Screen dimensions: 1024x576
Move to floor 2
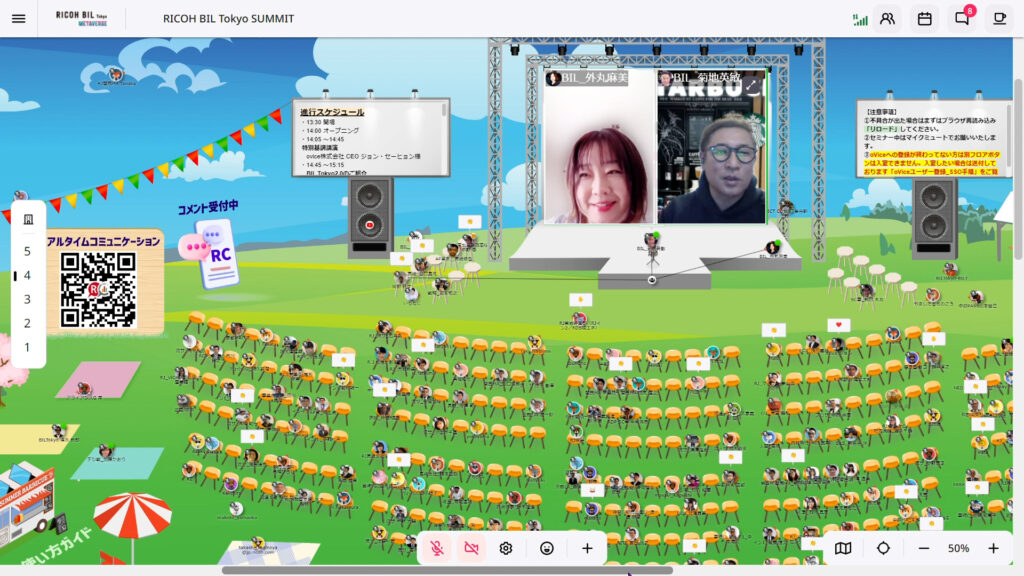coord(27,323)
